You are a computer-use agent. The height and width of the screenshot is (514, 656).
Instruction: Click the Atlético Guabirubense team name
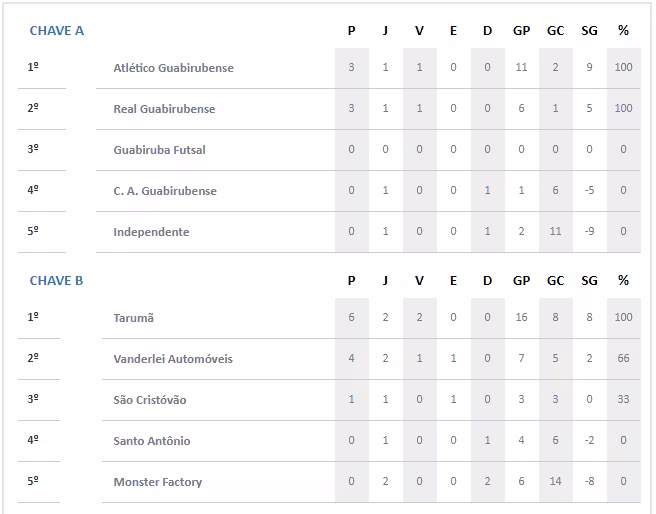pos(173,68)
